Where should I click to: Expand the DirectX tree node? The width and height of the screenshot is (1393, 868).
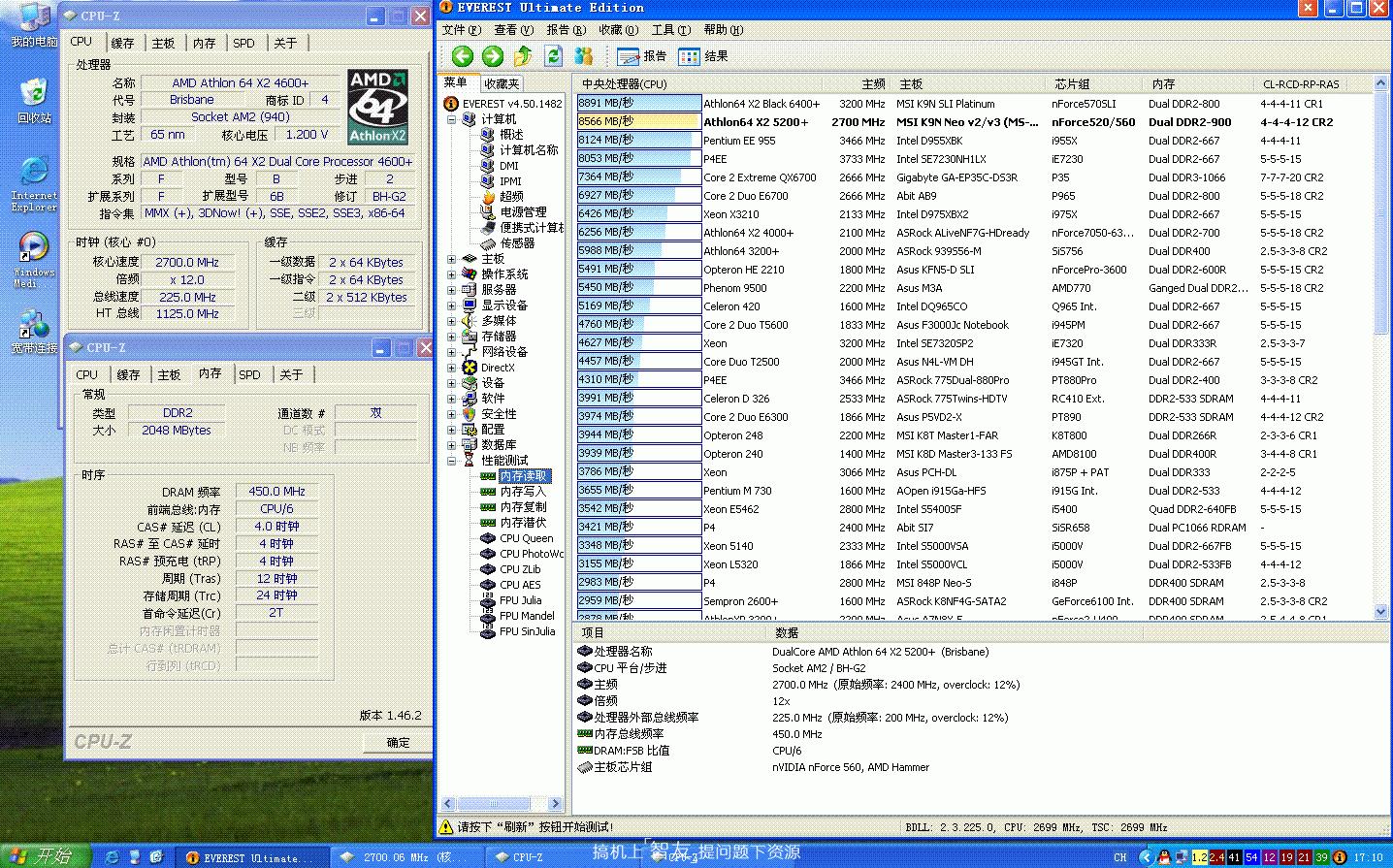[452, 368]
